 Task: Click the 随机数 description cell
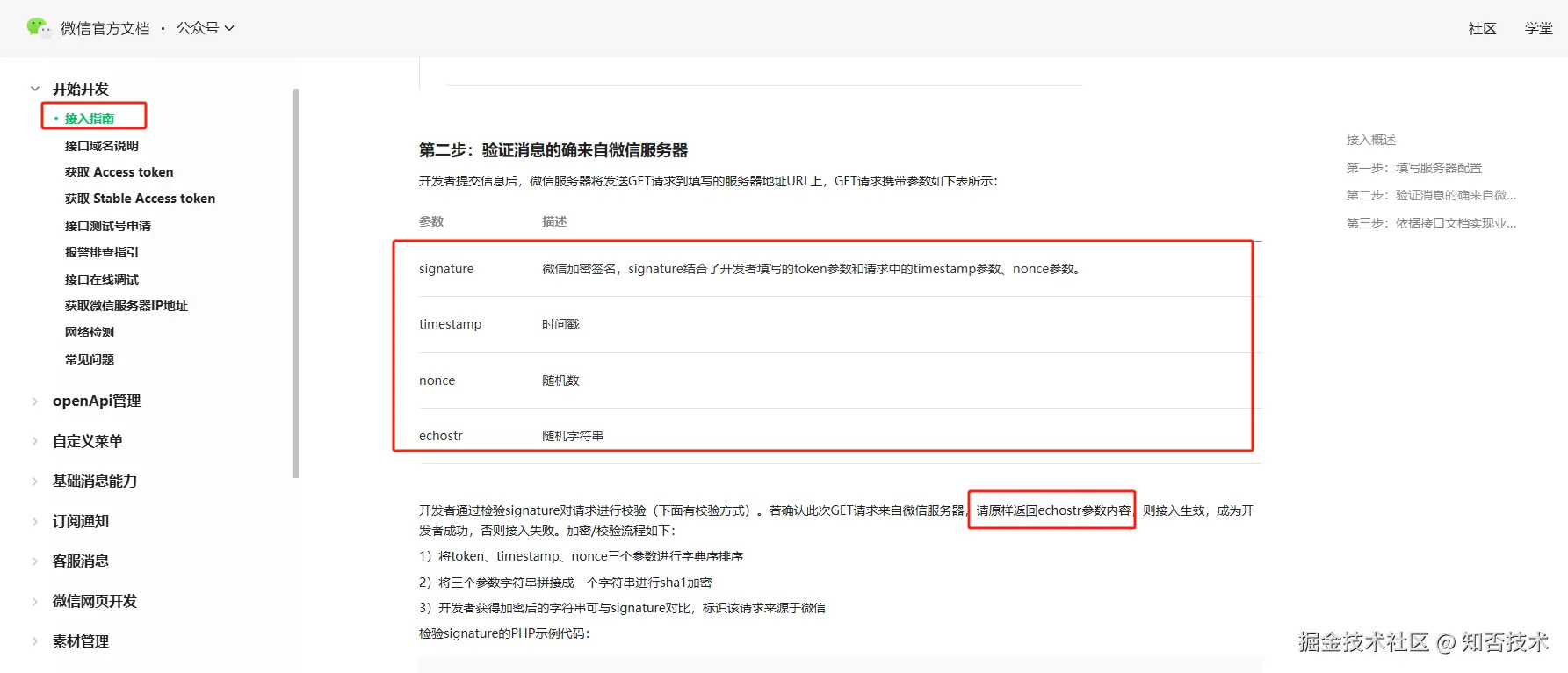(560, 380)
